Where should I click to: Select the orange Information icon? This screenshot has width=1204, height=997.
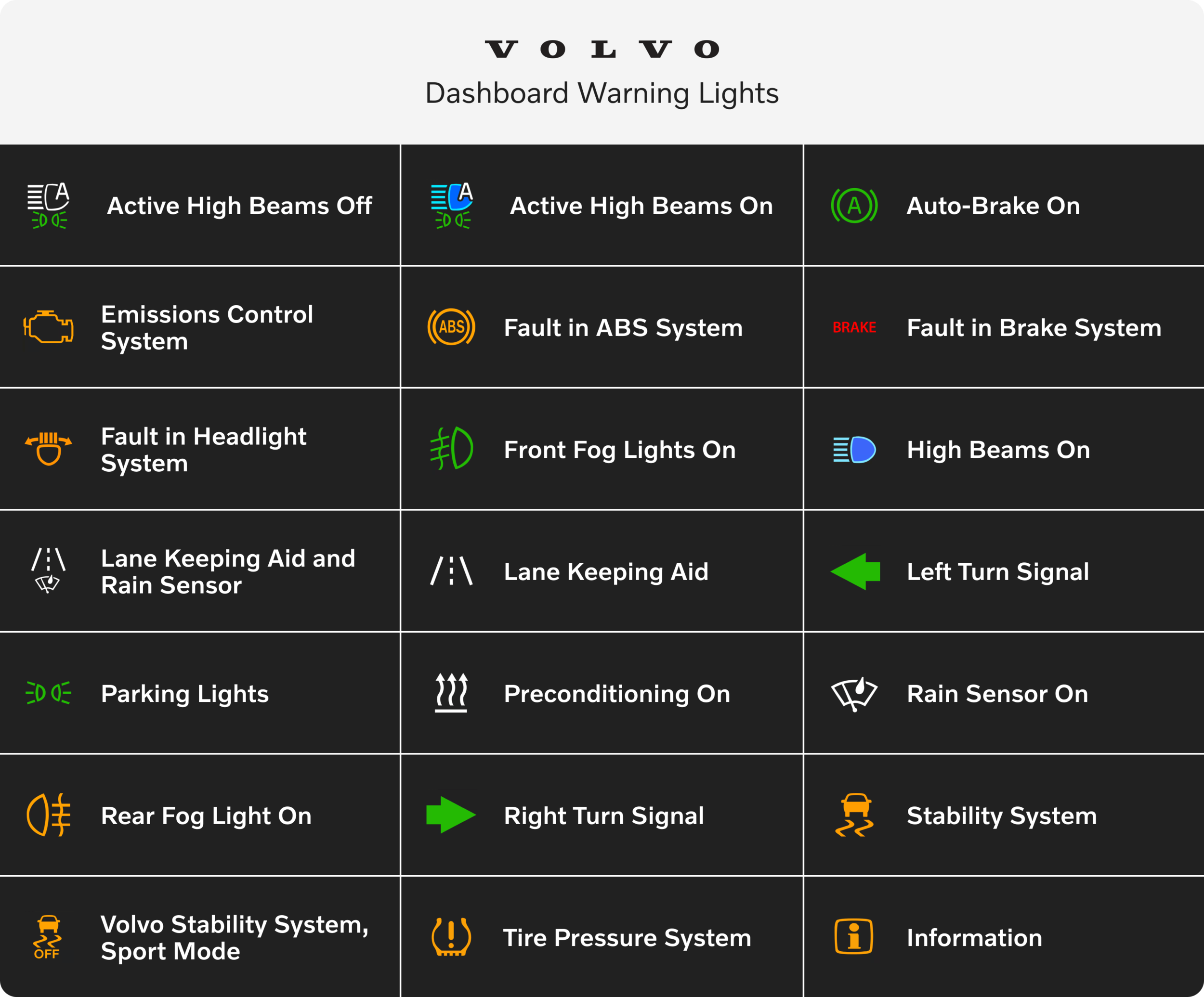pos(854,937)
